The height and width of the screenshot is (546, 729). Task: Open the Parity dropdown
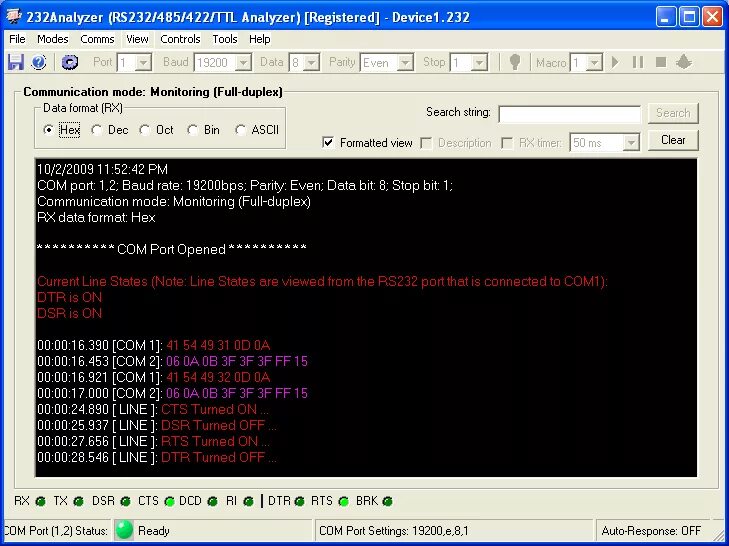[405, 62]
